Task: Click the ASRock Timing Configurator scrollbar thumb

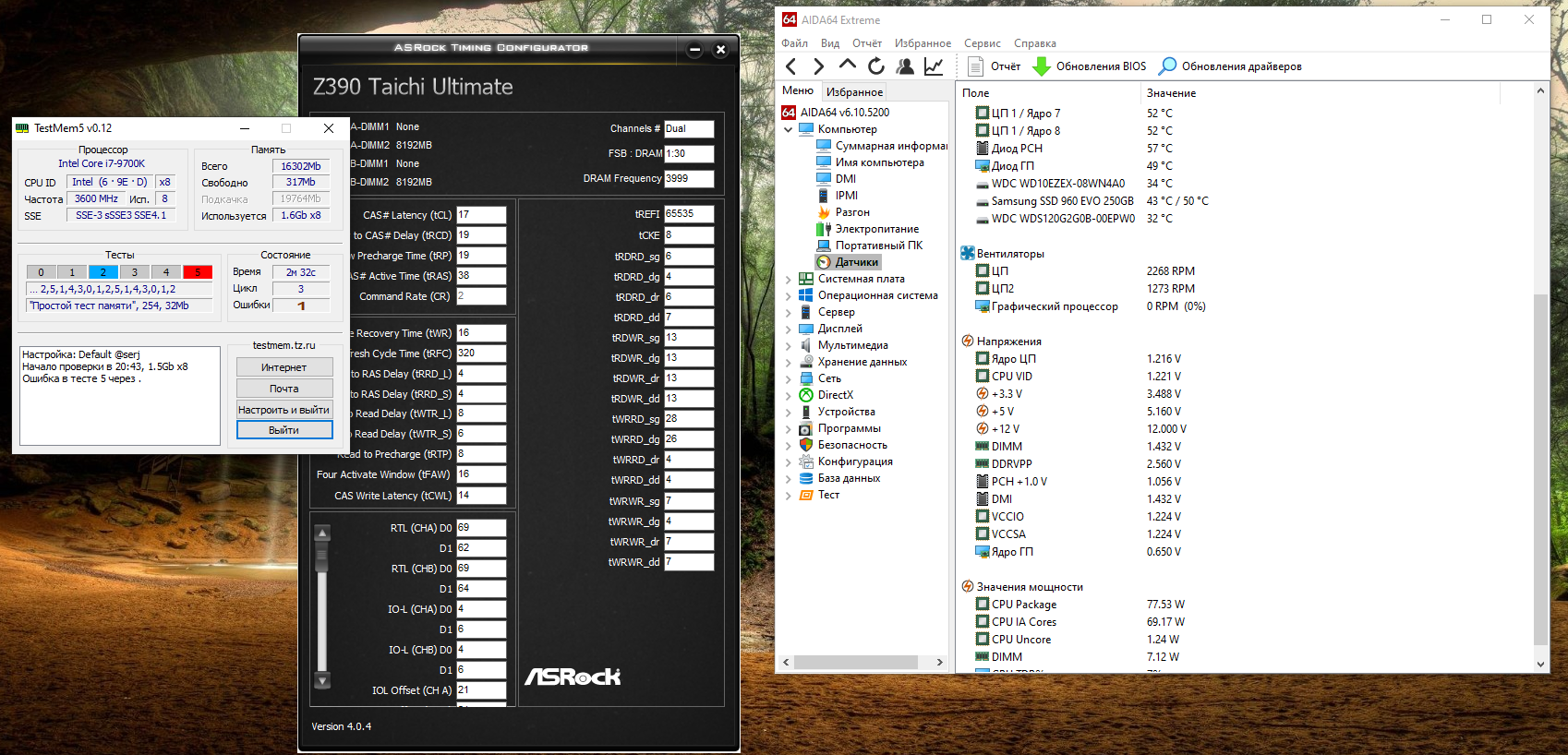Action: [322, 556]
